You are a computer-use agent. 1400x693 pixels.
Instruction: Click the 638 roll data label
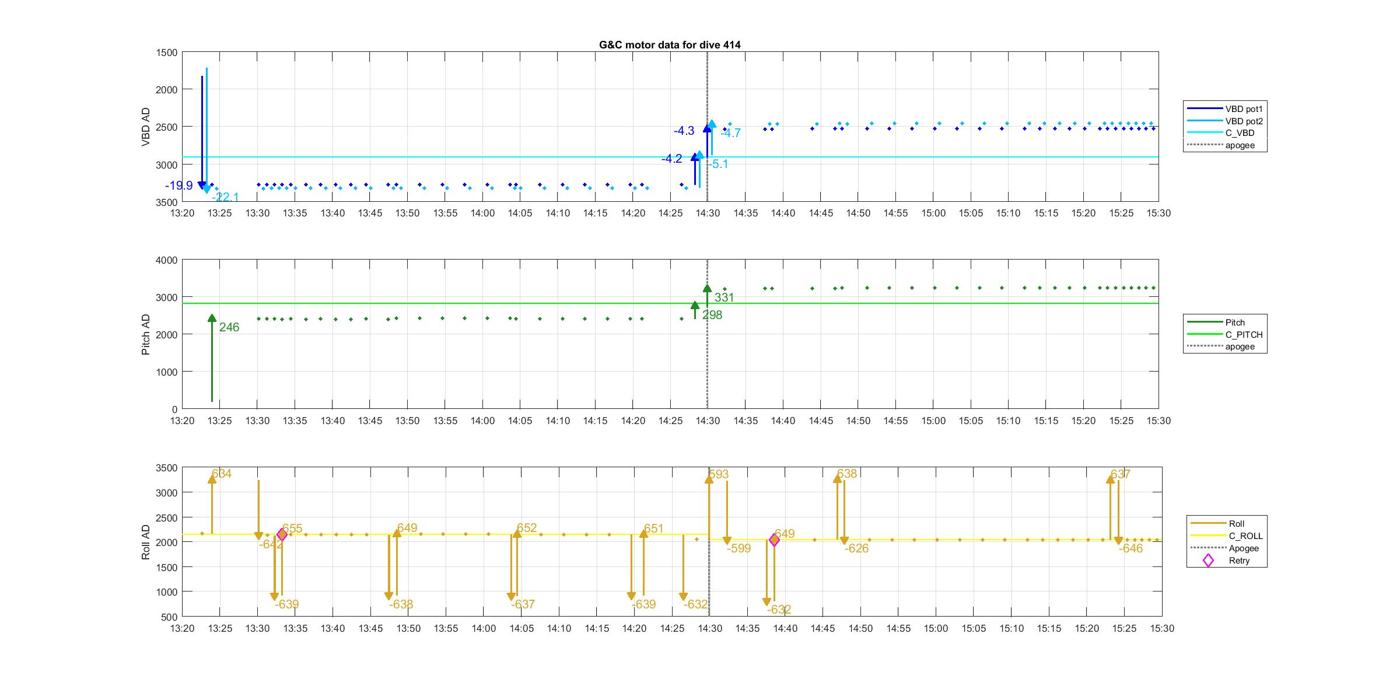pyautogui.click(x=847, y=474)
